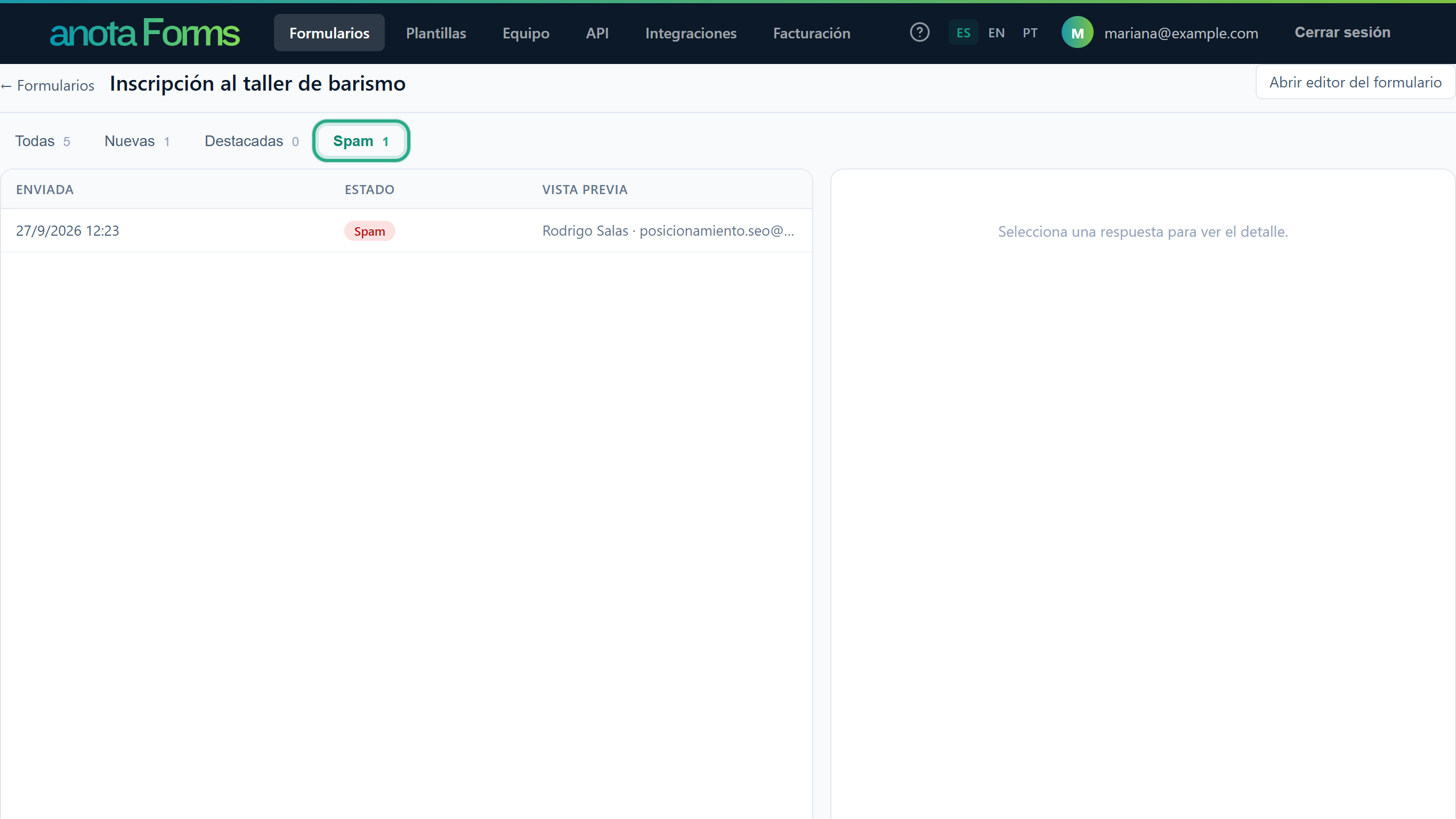Click Cerrar sesión to log out

click(1342, 32)
